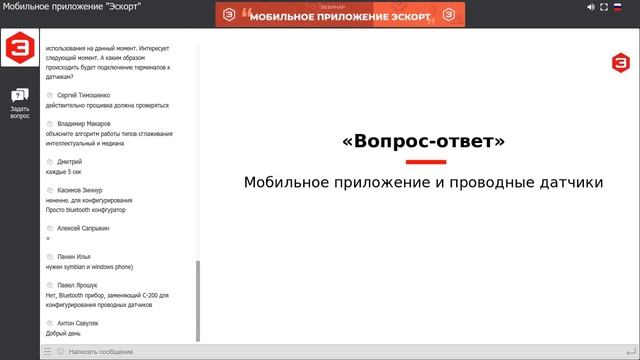
Task: Click avatar icon next to Касимов Зиннур
Action: pyautogui.click(x=50, y=190)
